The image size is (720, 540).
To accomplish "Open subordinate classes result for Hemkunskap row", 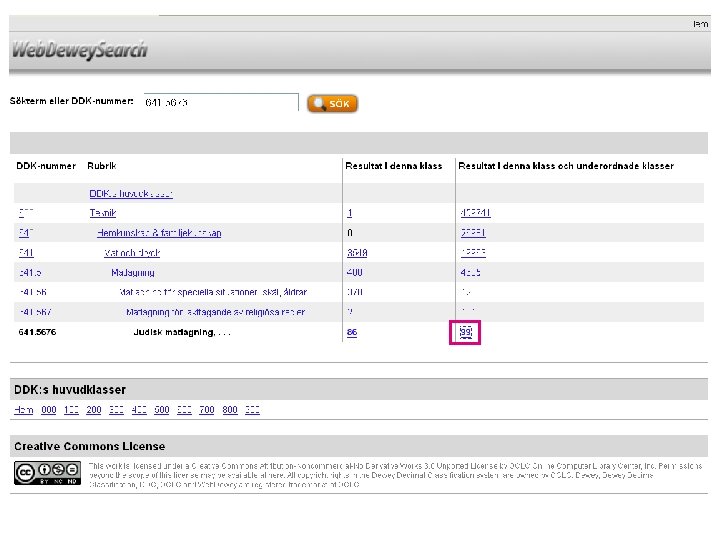I will point(473,233).
